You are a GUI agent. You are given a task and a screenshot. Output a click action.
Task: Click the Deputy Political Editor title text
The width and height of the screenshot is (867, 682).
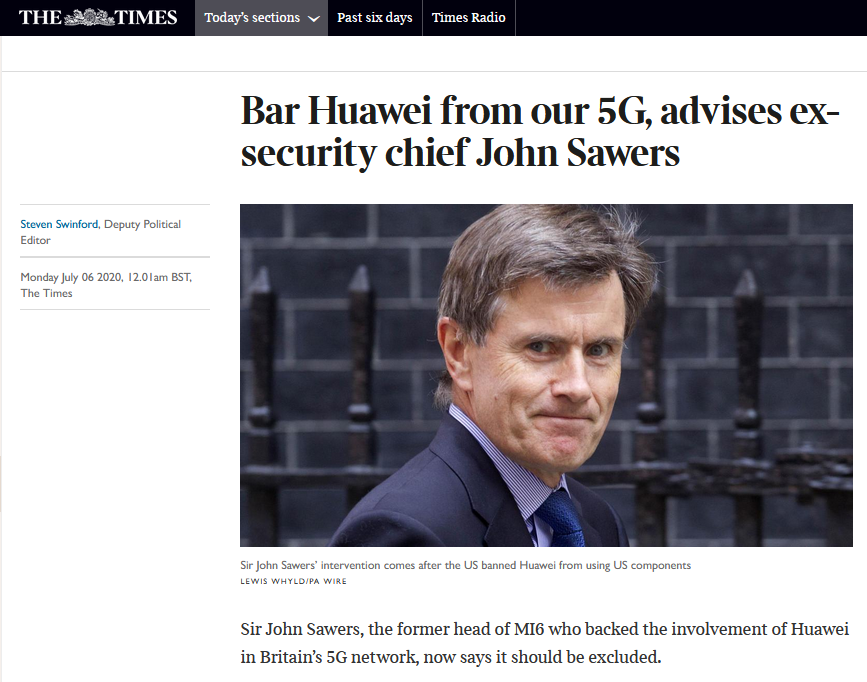pos(141,225)
